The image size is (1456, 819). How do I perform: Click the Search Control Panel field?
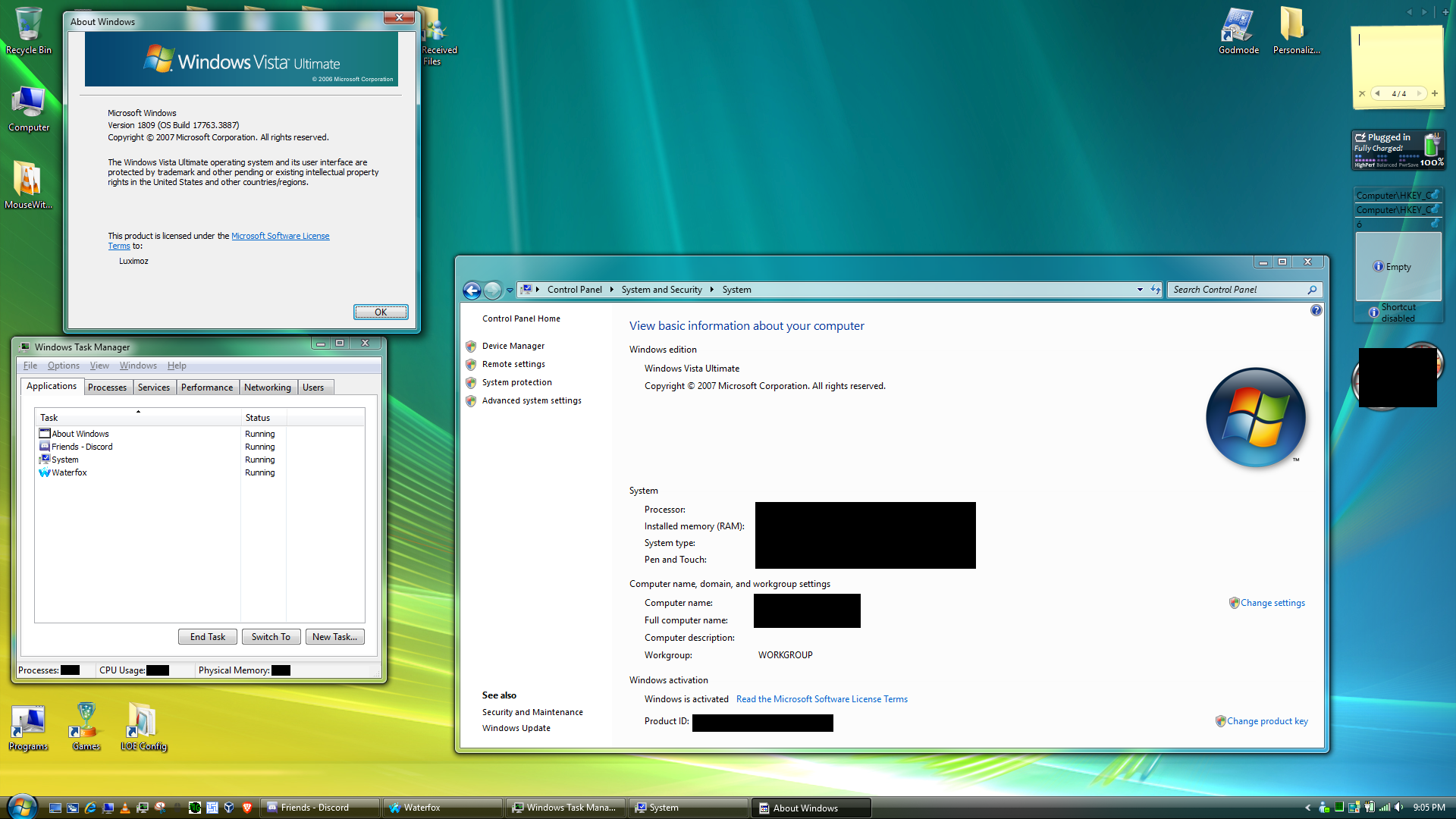pyautogui.click(x=1244, y=290)
